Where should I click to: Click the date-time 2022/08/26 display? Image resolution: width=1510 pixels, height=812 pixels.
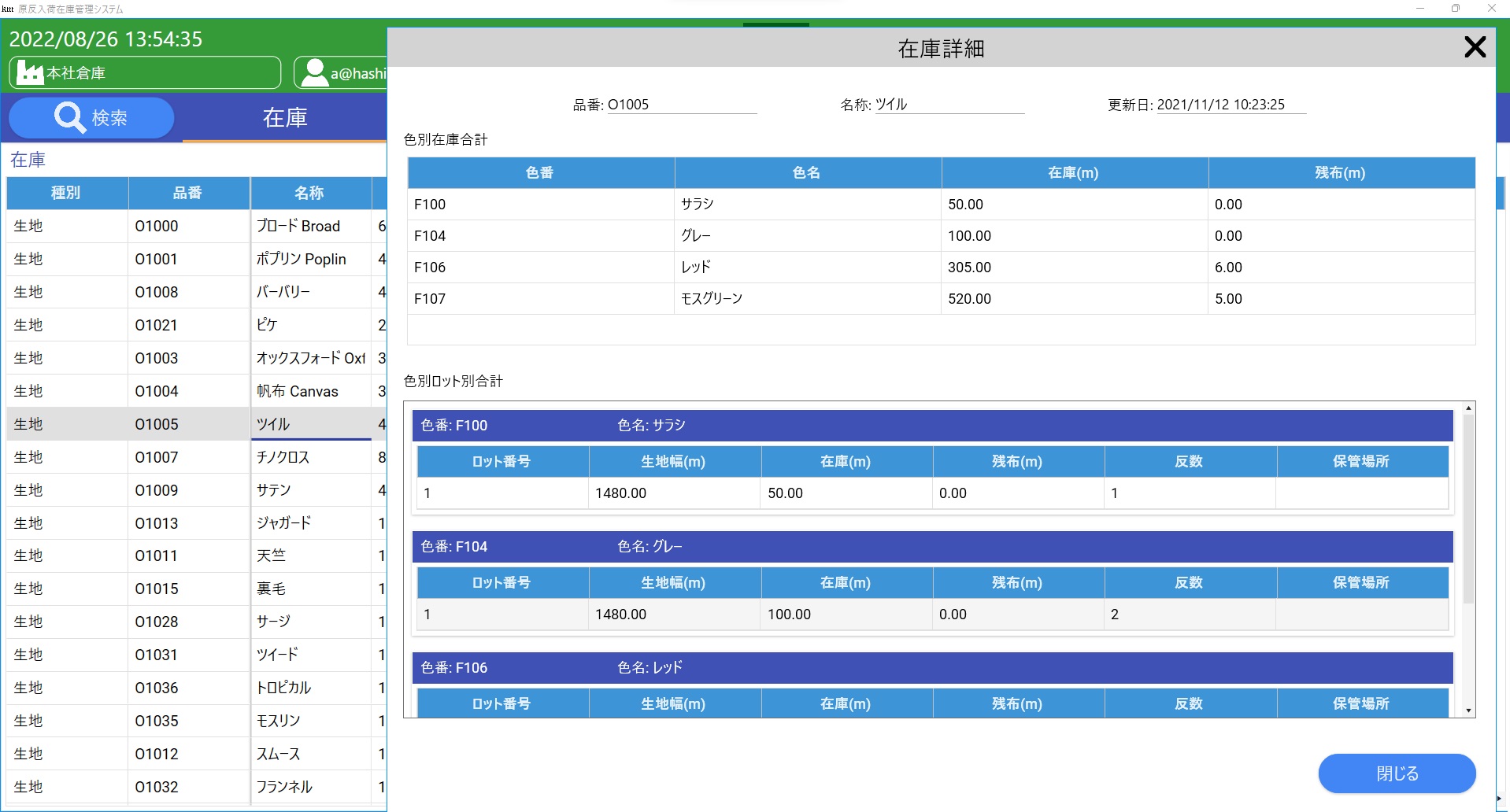[x=105, y=39]
